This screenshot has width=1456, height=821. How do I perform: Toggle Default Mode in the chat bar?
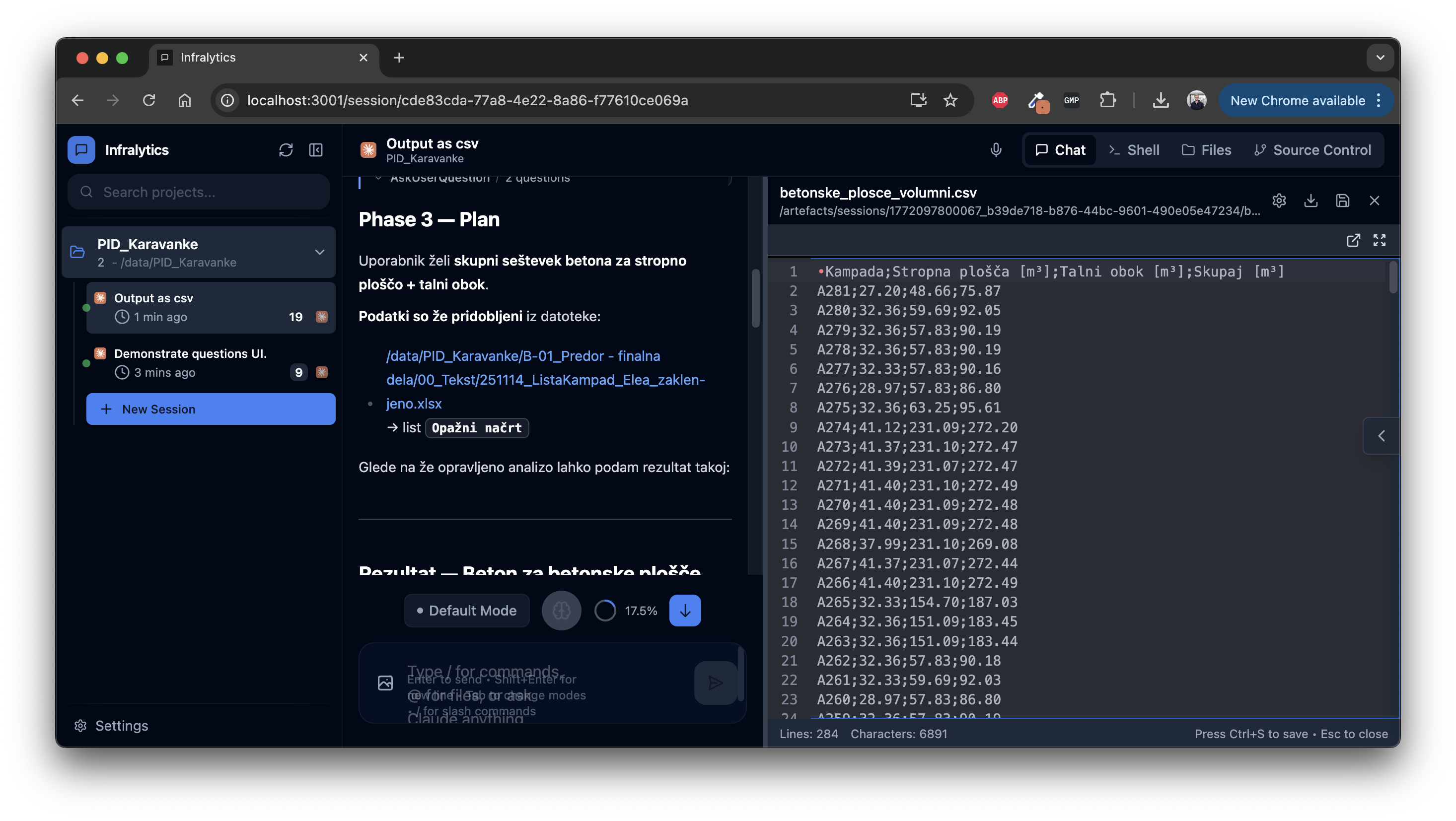coord(467,610)
